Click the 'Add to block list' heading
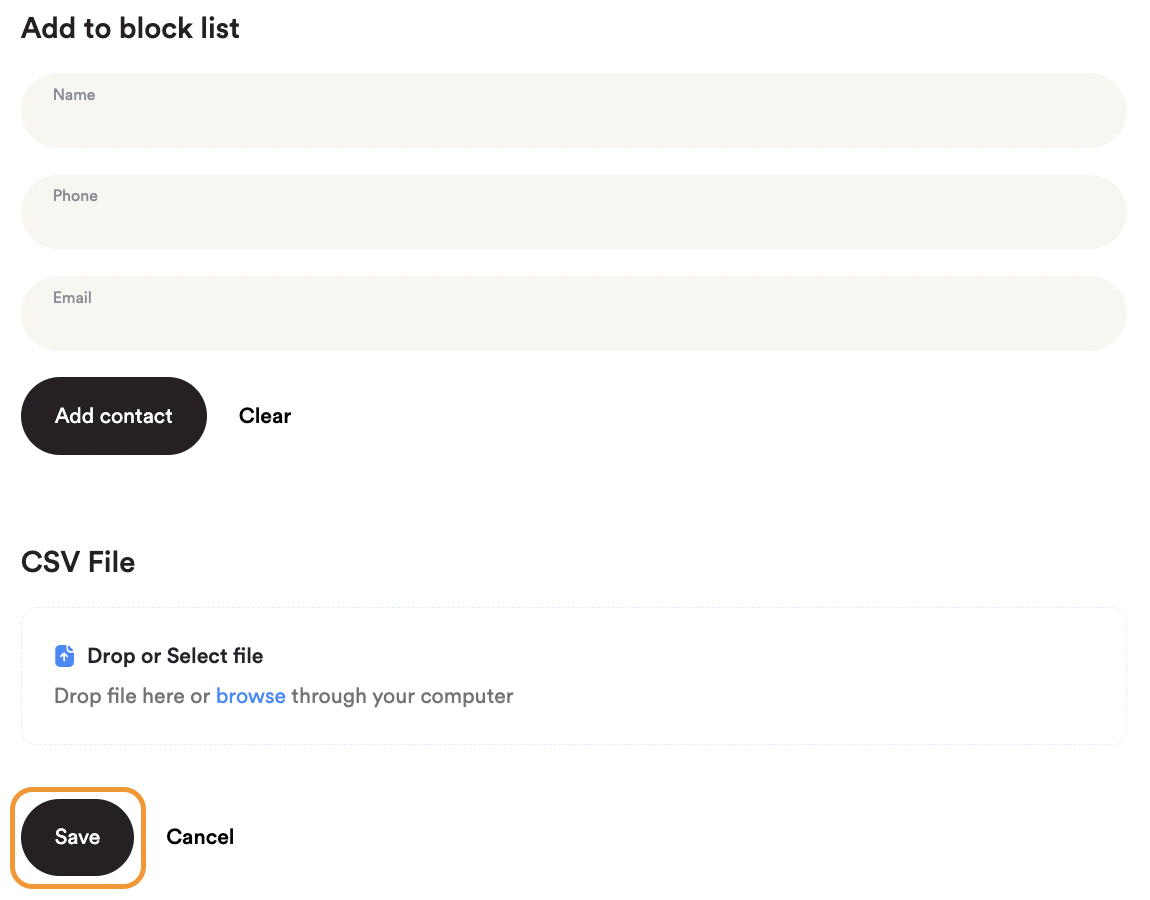 [x=130, y=28]
